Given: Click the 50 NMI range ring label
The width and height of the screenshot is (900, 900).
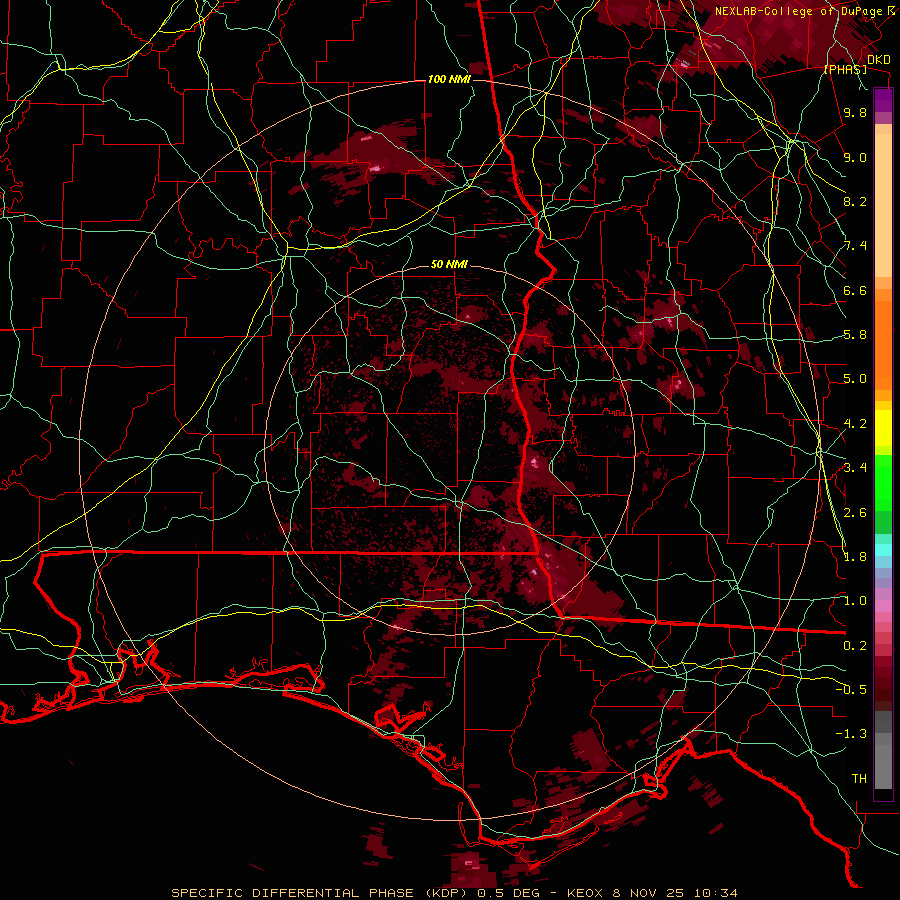Looking at the screenshot, I should click(449, 265).
